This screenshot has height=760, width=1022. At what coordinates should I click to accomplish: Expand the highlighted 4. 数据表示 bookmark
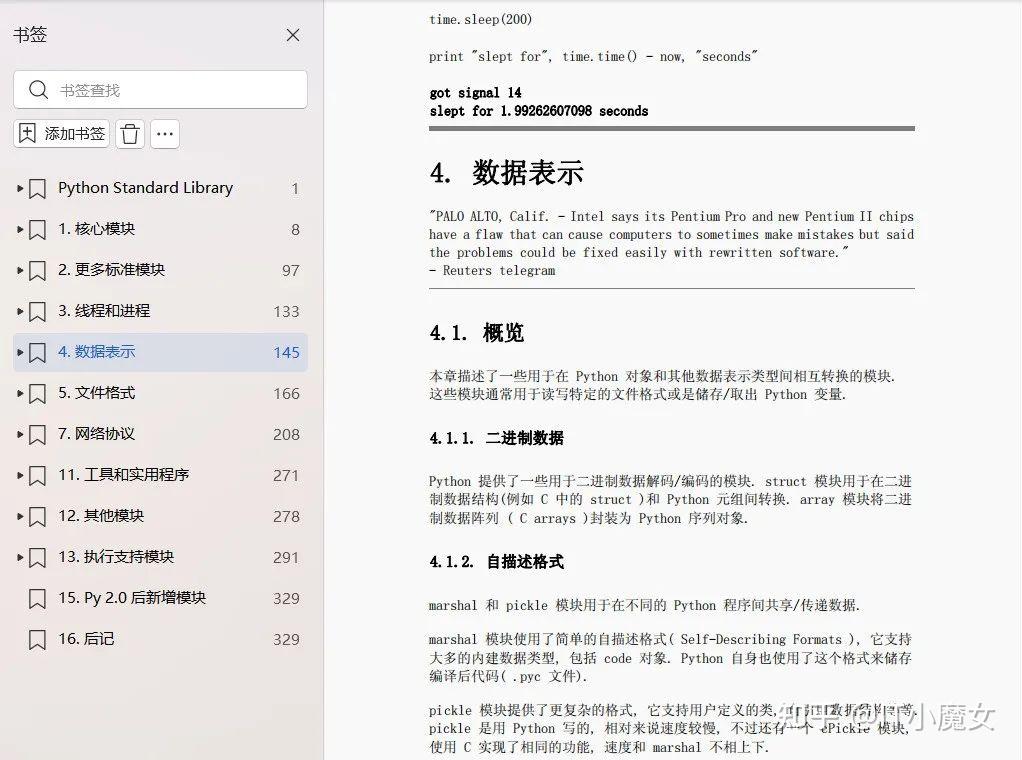click(19, 352)
